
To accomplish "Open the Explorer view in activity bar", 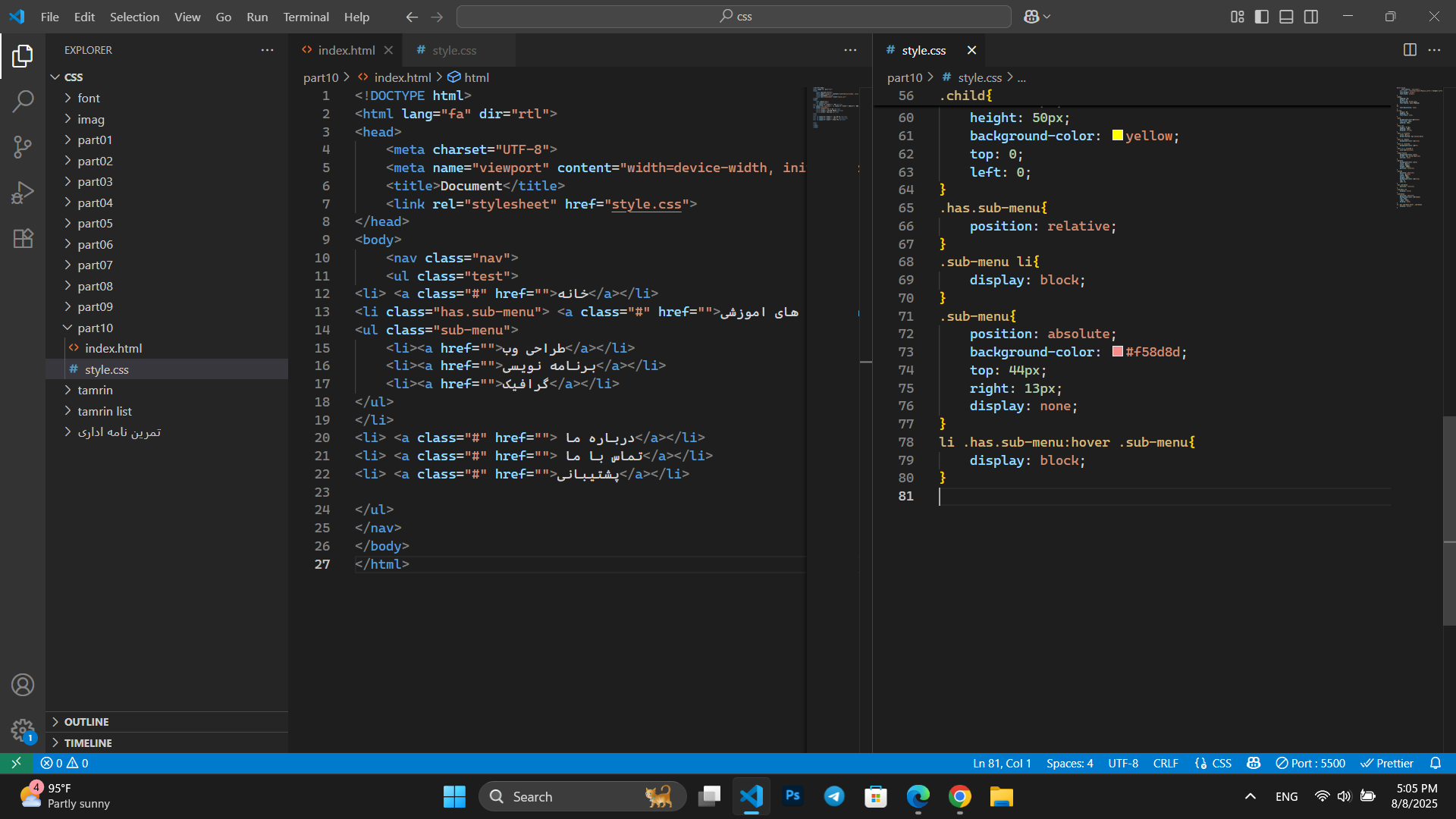I will 23,55.
